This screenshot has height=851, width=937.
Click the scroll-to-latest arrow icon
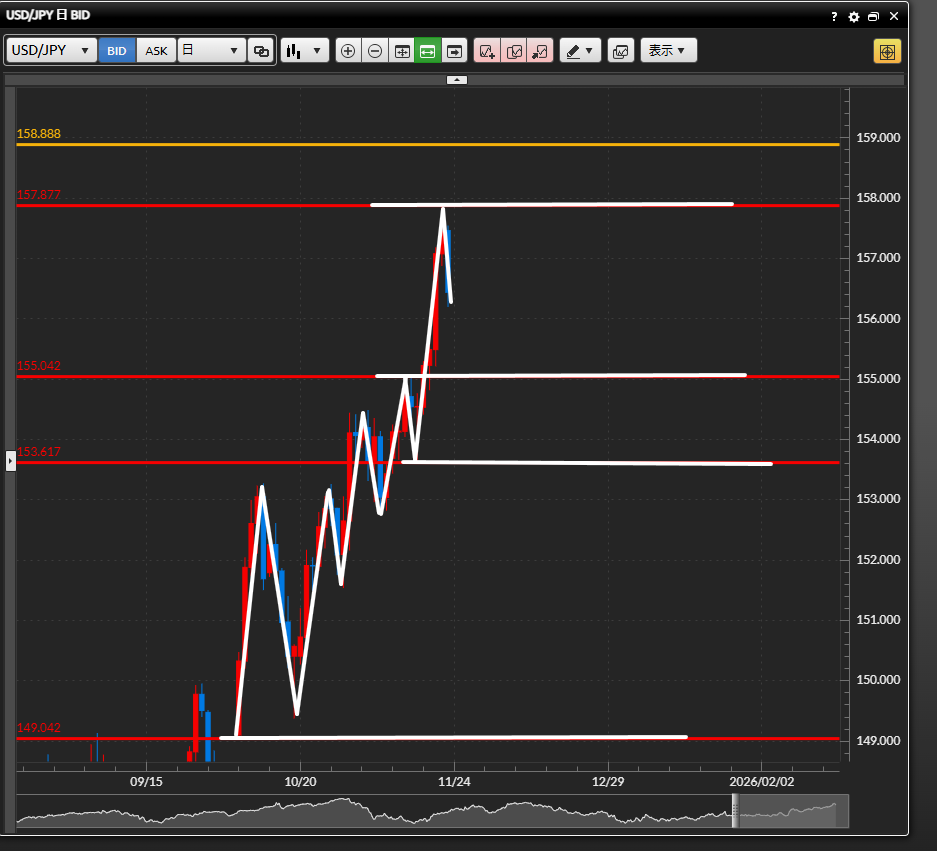pyautogui.click(x=455, y=51)
